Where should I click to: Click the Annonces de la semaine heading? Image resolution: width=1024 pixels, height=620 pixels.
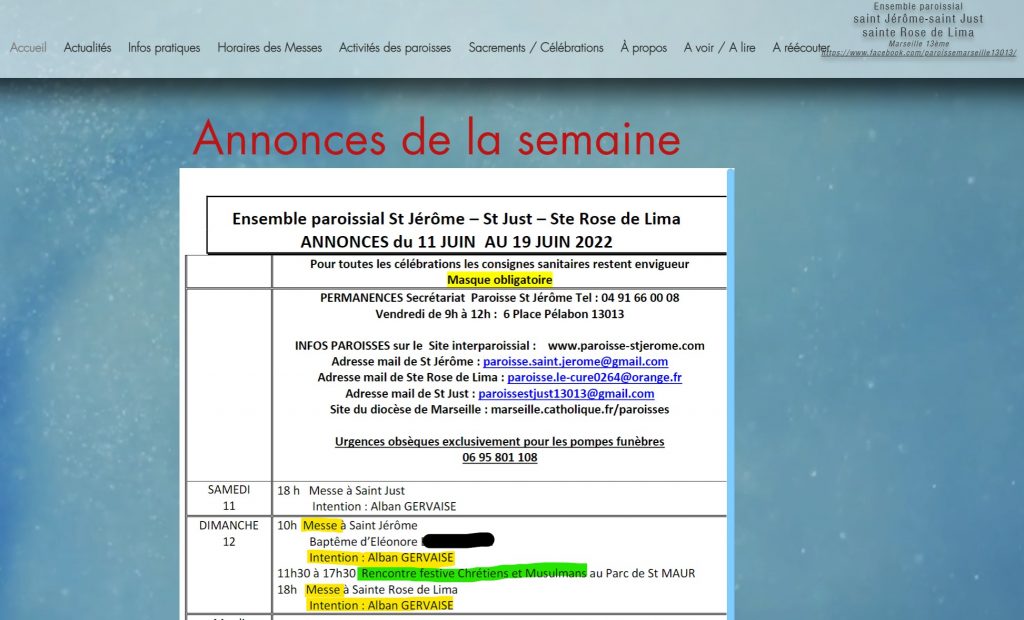(x=436, y=138)
